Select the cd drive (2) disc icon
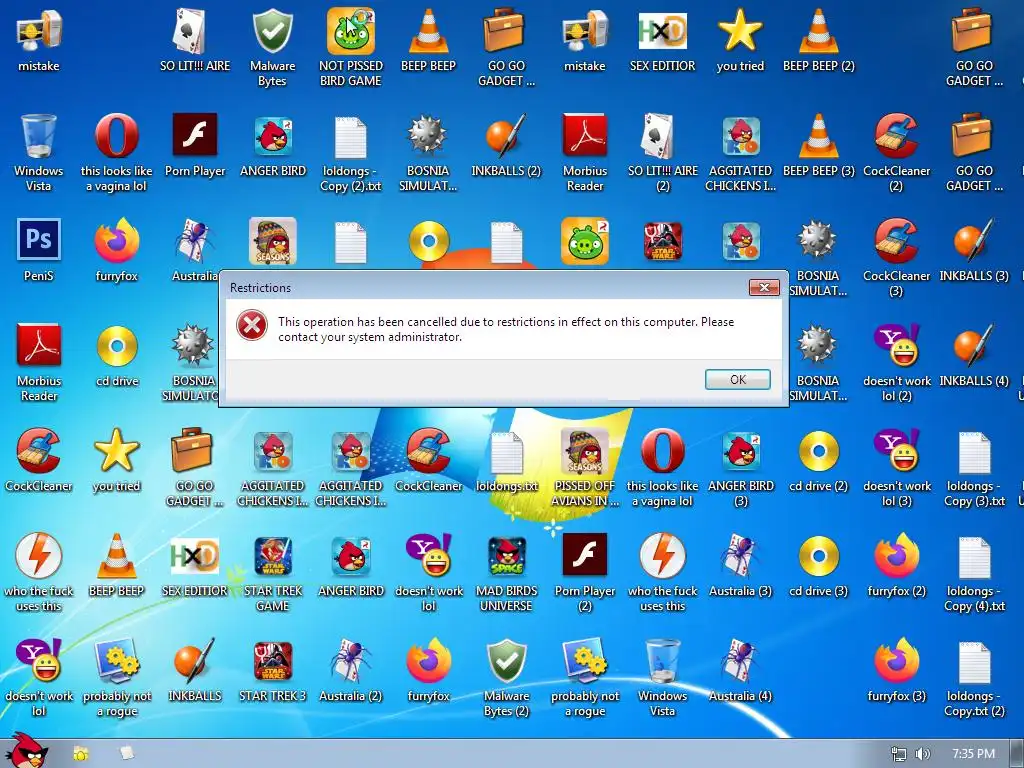1024x768 pixels. (818, 451)
